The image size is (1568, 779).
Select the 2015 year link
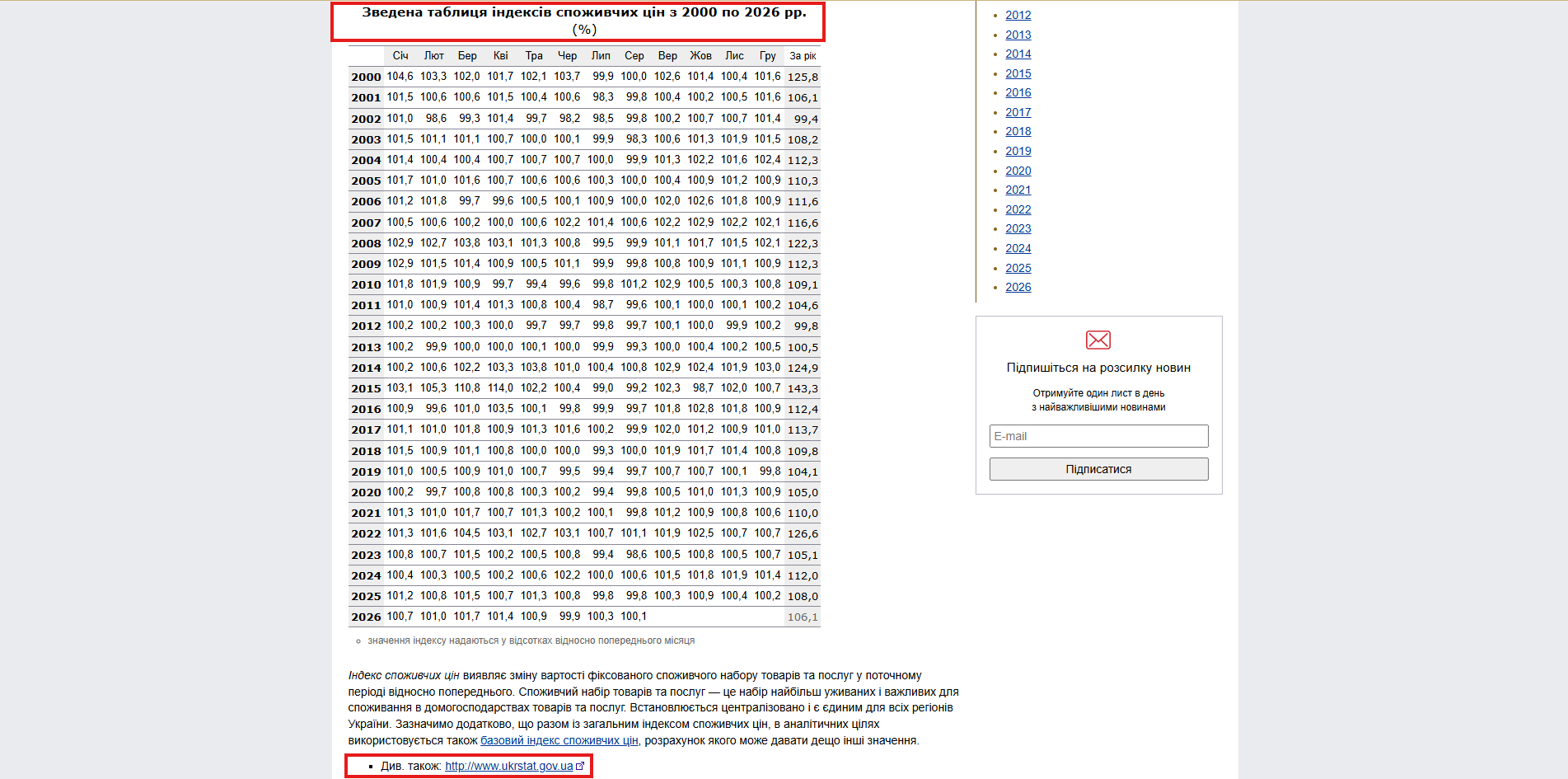1018,73
